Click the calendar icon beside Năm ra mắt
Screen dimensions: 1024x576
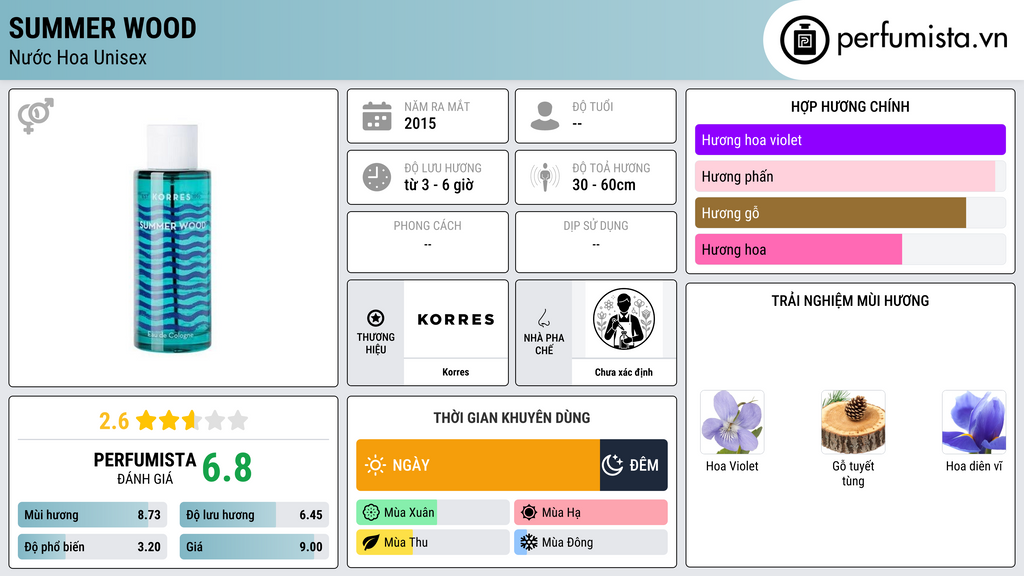pyautogui.click(x=377, y=116)
